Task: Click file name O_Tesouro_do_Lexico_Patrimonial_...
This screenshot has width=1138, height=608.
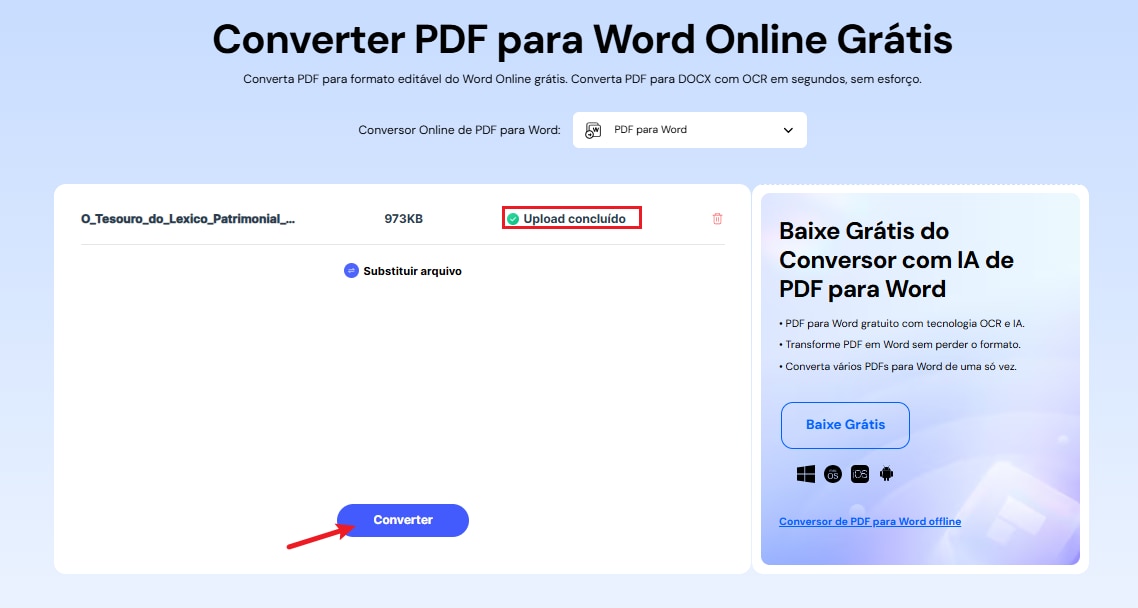Action: 188,218
